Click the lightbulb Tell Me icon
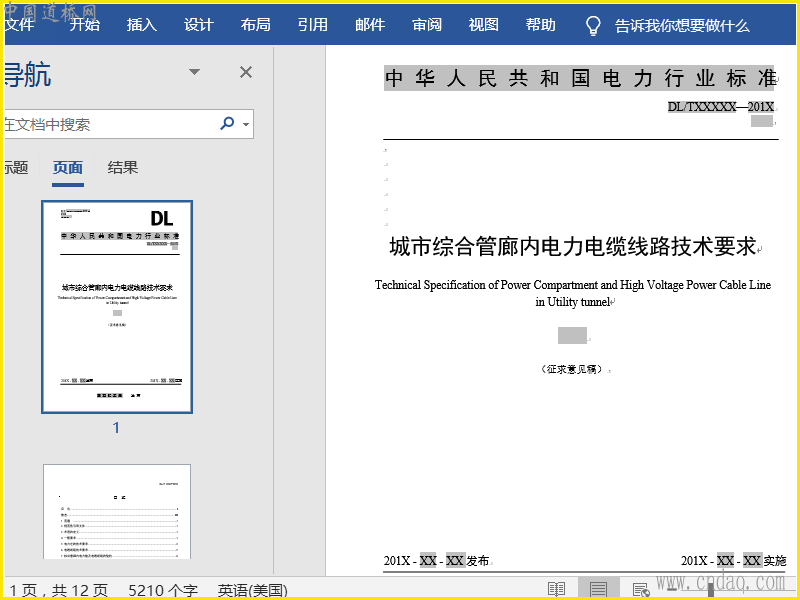Image resolution: width=800 pixels, height=600 pixels. coord(593,26)
